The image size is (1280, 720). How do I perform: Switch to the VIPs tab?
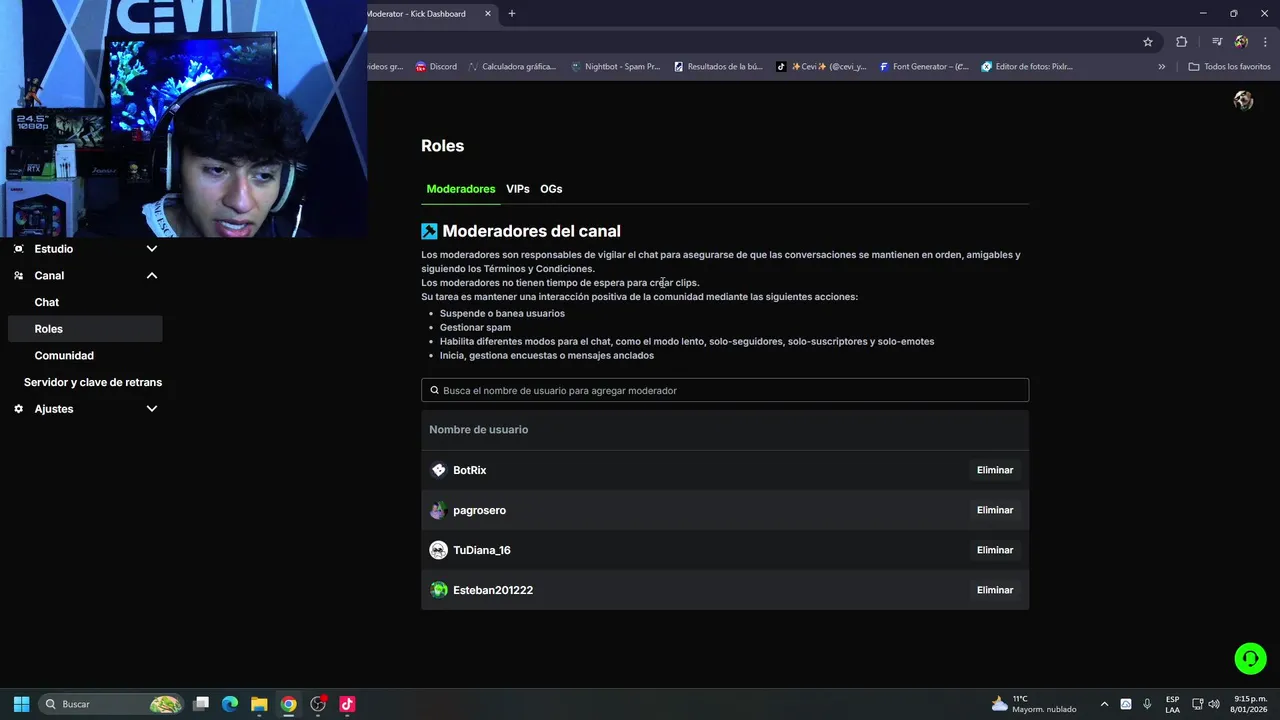(x=518, y=189)
